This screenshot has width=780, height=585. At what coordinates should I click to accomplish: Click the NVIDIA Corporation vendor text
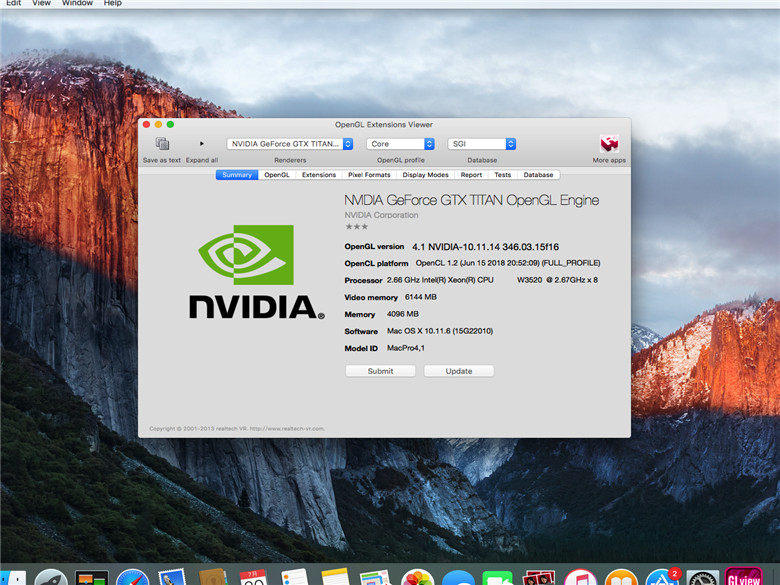point(381,215)
